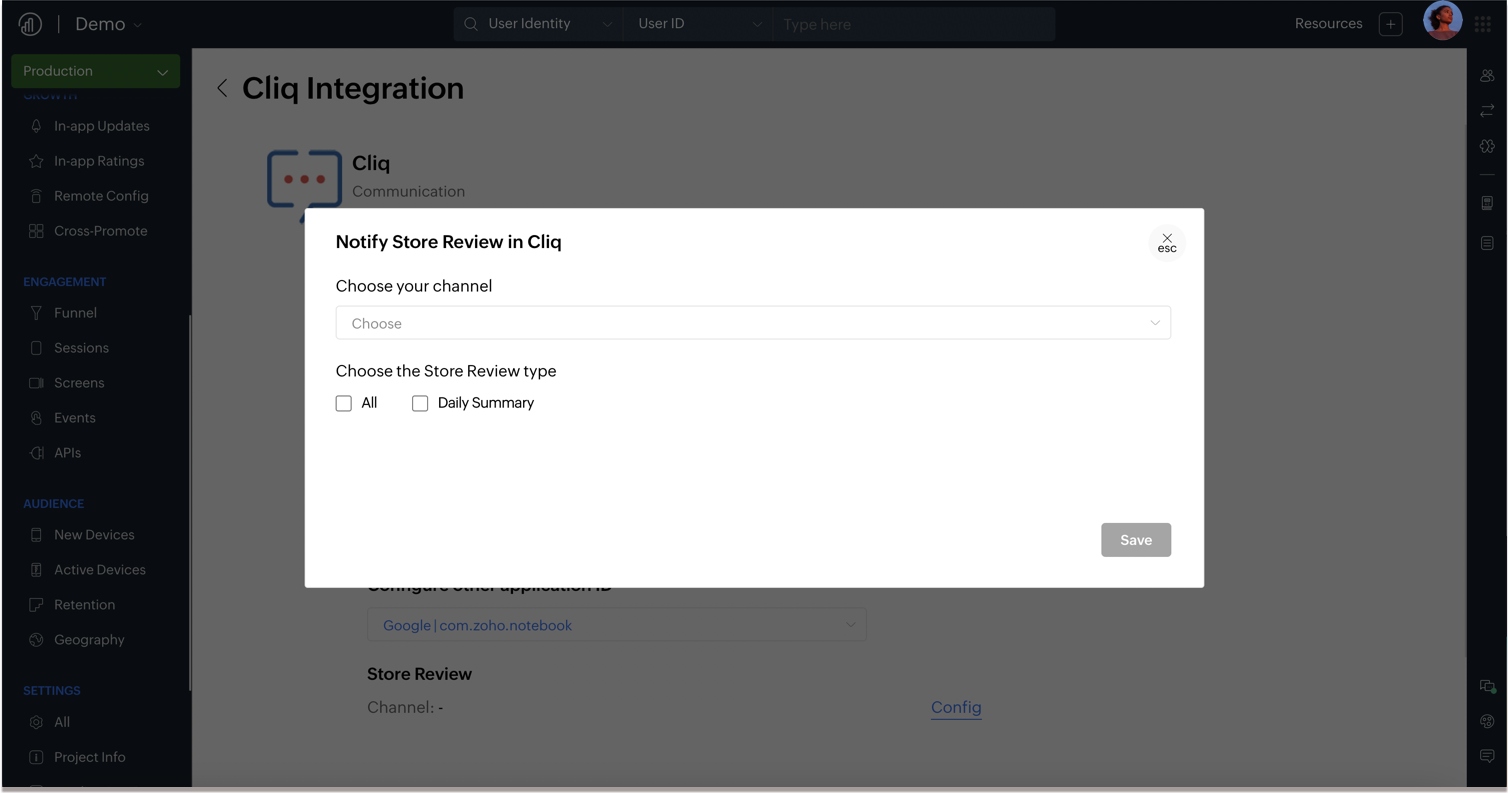Click the Active Devices icon
This screenshot has height=793, width=1508.
click(x=36, y=570)
